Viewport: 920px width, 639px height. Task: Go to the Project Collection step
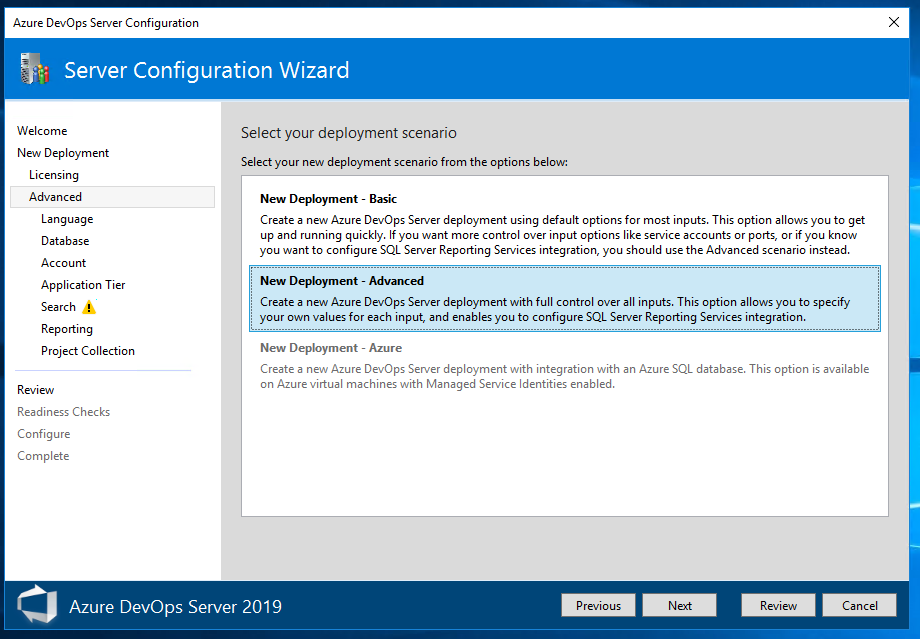tap(88, 351)
